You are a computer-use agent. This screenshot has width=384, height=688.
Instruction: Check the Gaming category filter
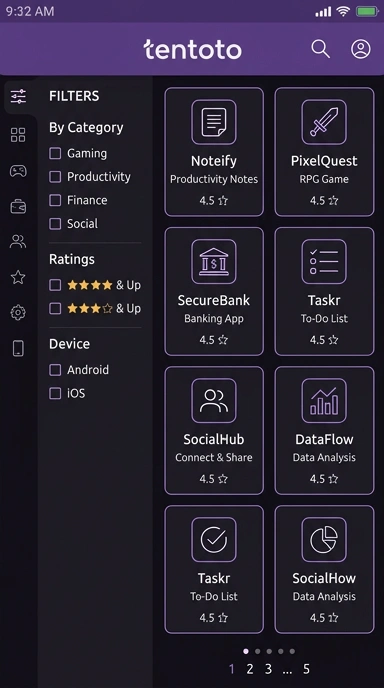pos(55,153)
